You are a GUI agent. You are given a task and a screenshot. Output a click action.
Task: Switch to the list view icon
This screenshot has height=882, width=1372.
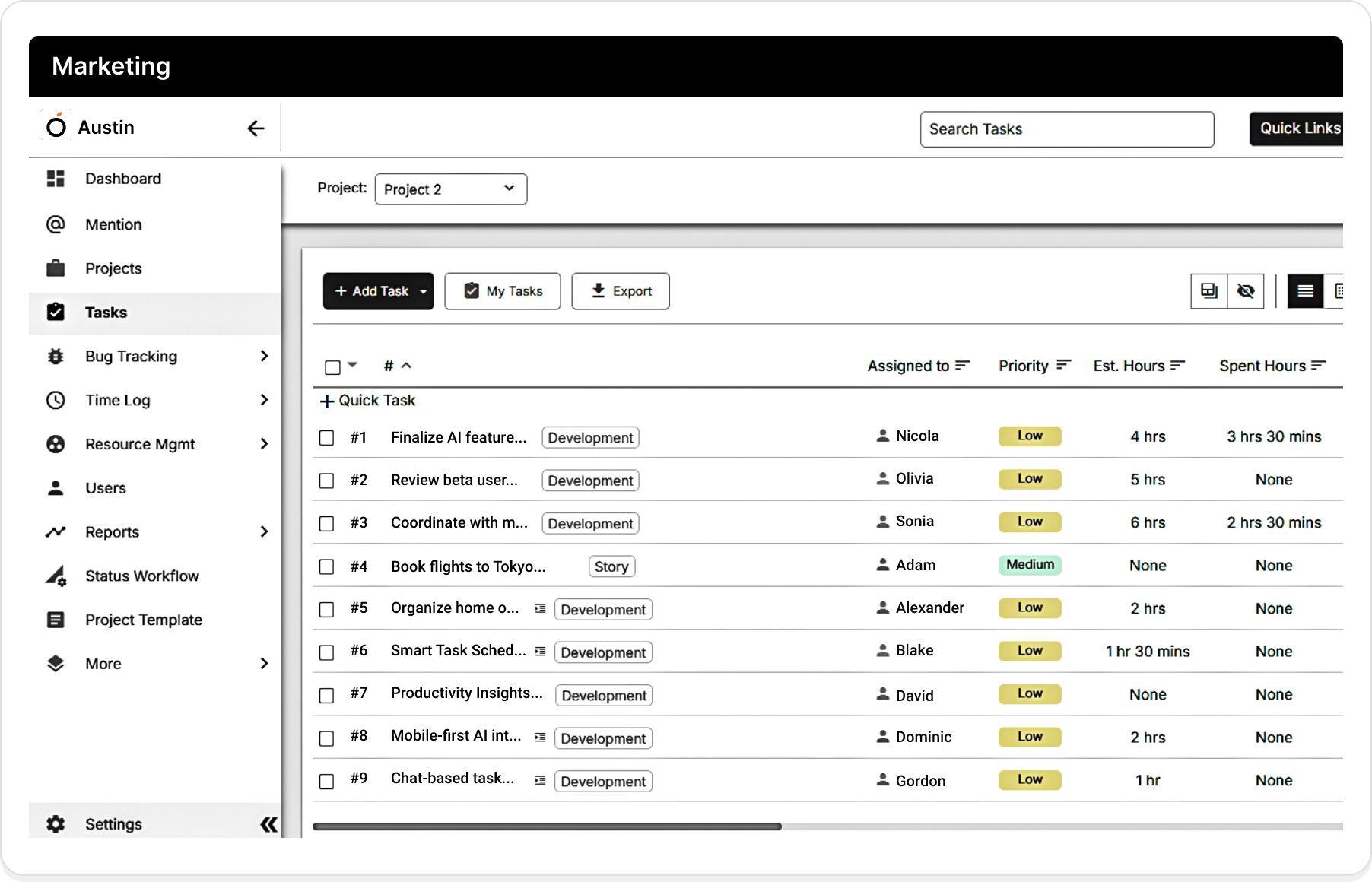click(x=1305, y=291)
